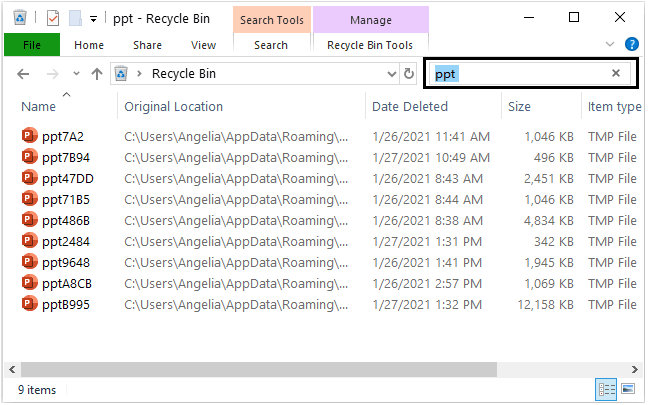Click the 1/27/2021 10:49 AM date cell
648x405 pixels.
[431, 157]
